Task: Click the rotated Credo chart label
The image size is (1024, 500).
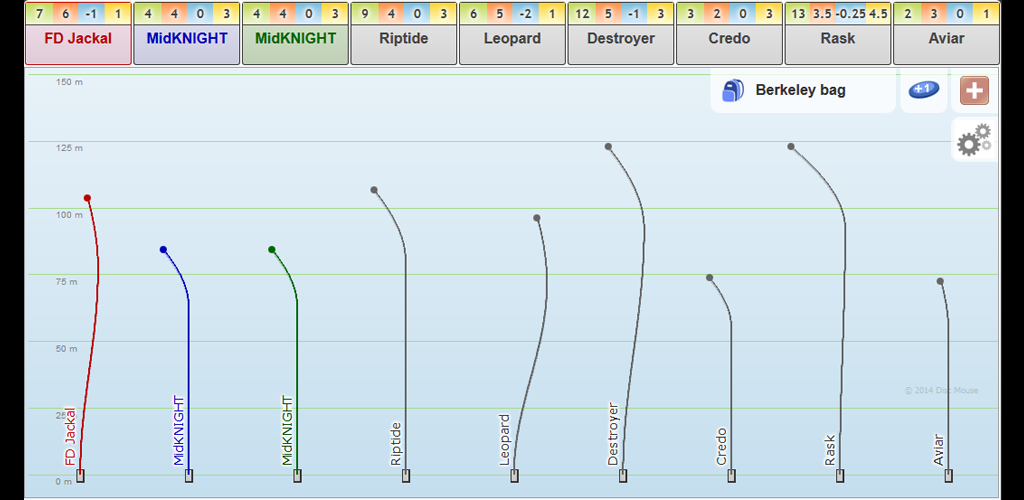Action: (x=720, y=446)
